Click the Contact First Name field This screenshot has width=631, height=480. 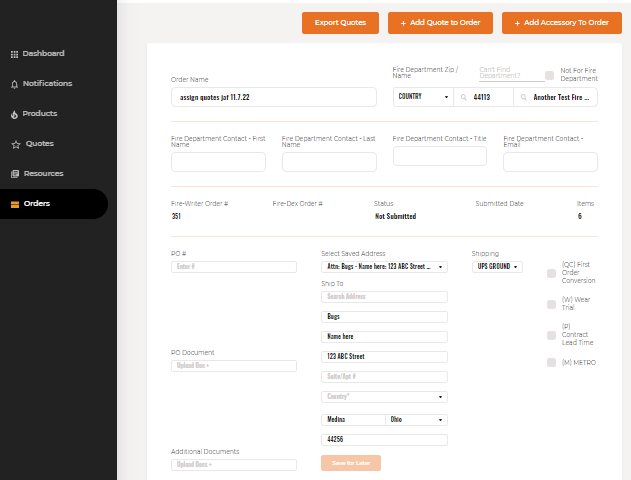click(x=218, y=162)
